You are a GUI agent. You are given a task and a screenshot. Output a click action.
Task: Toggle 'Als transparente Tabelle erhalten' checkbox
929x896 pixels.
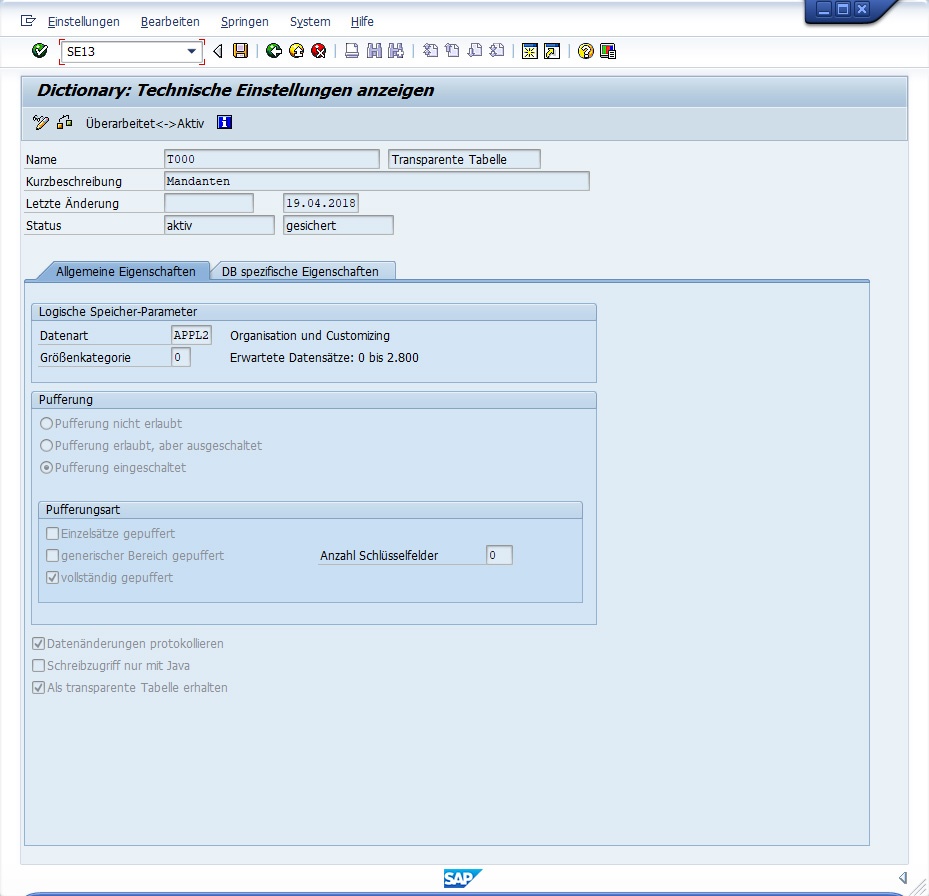[x=39, y=687]
